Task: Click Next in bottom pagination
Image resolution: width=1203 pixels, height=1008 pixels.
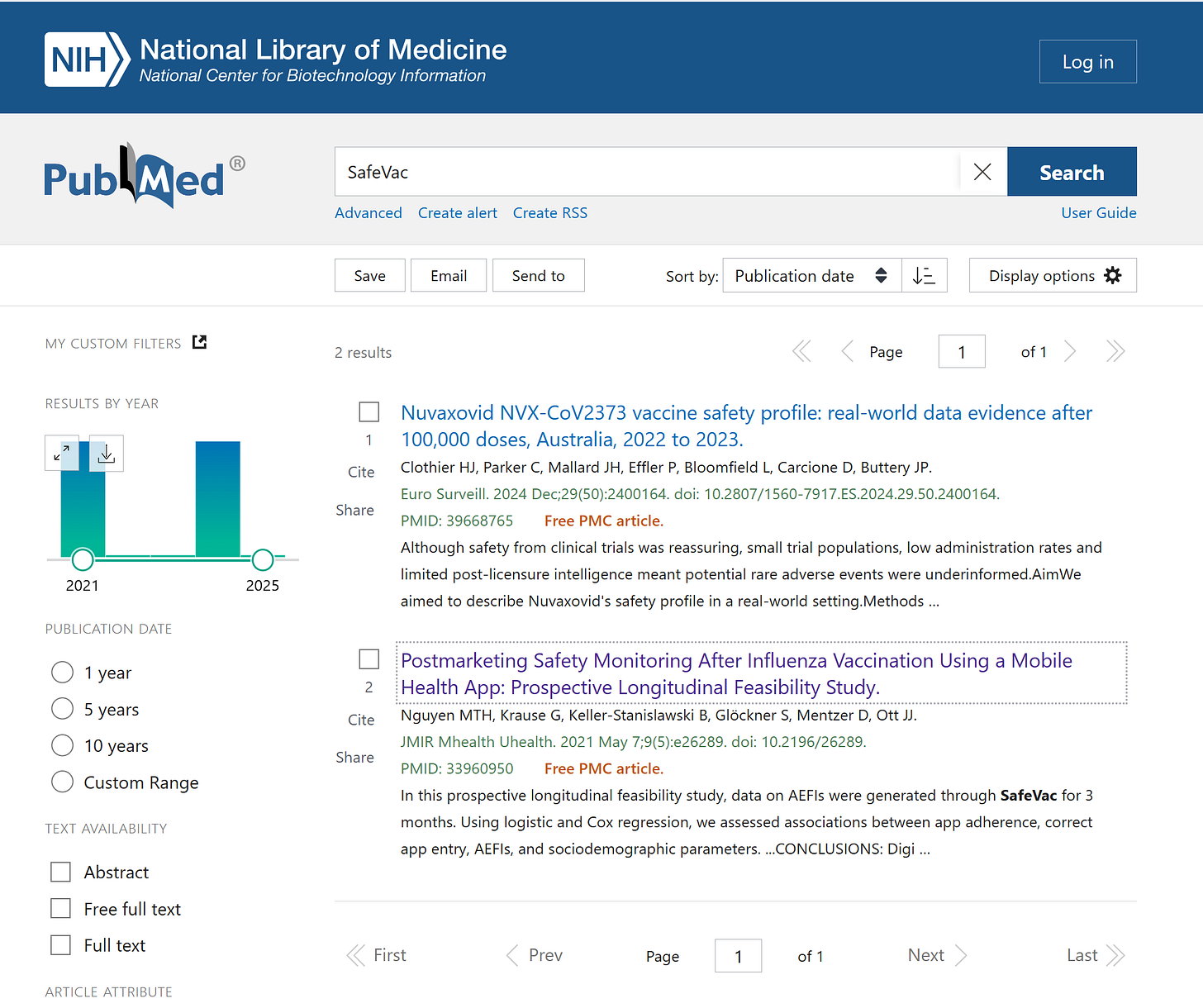Action: [937, 955]
